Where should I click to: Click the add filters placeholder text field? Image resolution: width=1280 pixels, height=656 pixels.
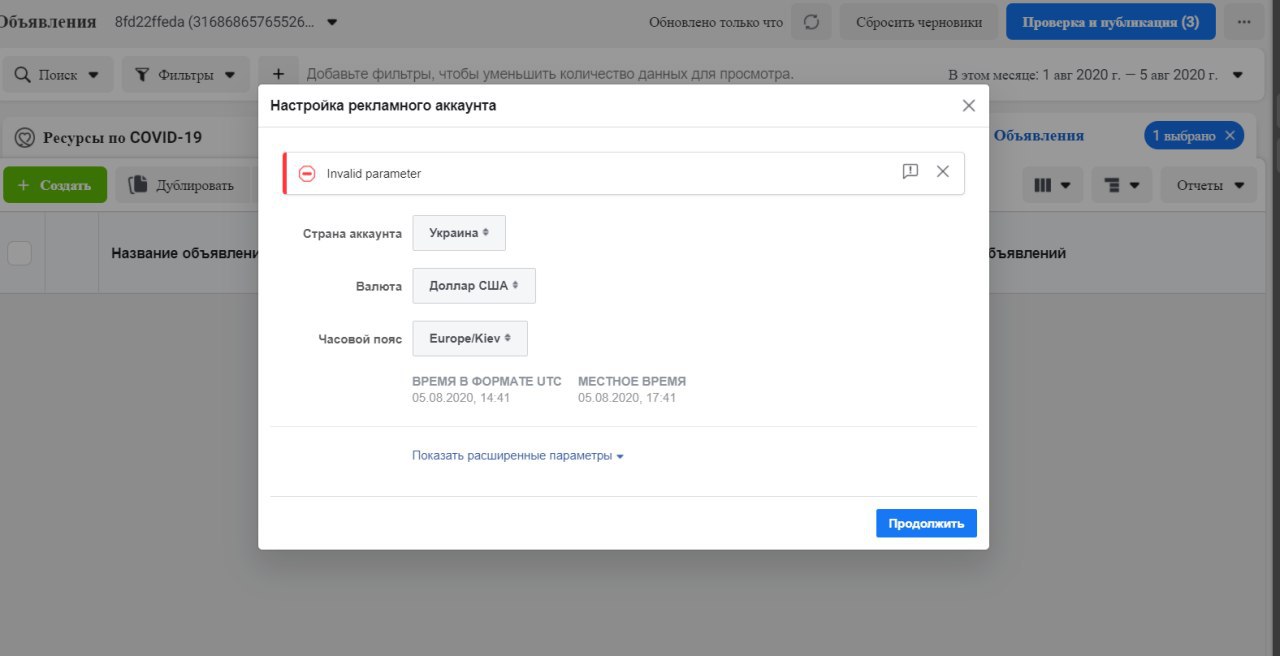(x=550, y=74)
